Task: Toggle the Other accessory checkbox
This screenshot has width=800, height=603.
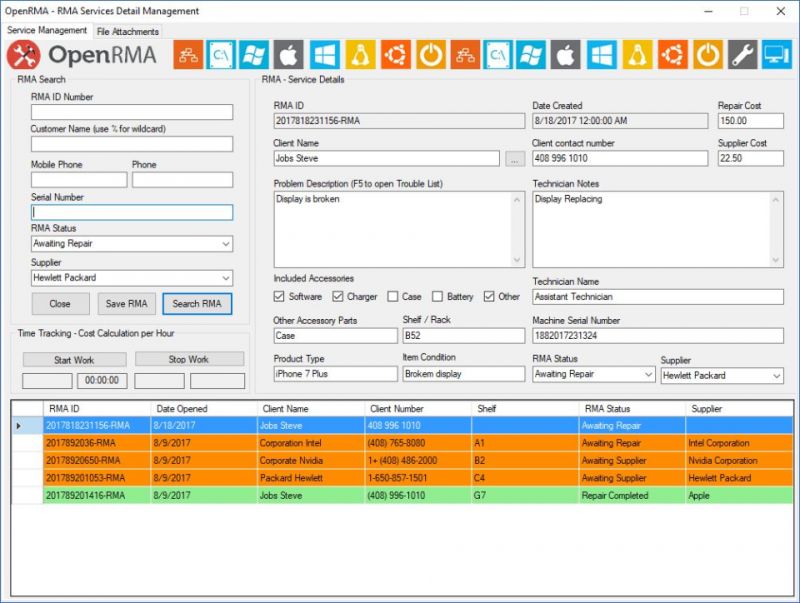Action: coord(489,296)
